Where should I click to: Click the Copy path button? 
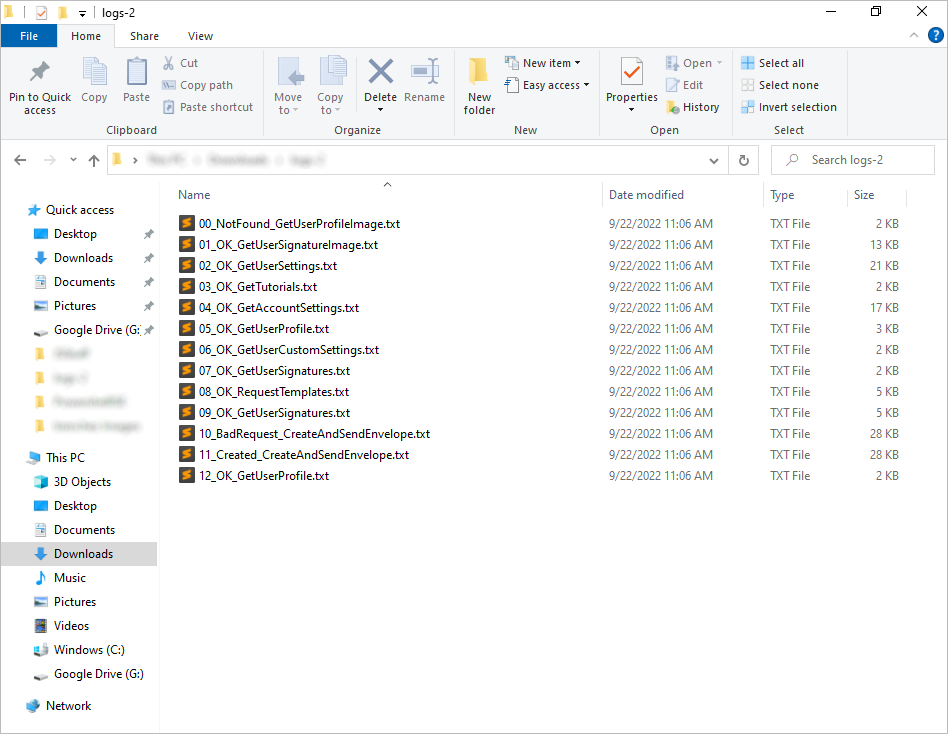tap(197, 85)
